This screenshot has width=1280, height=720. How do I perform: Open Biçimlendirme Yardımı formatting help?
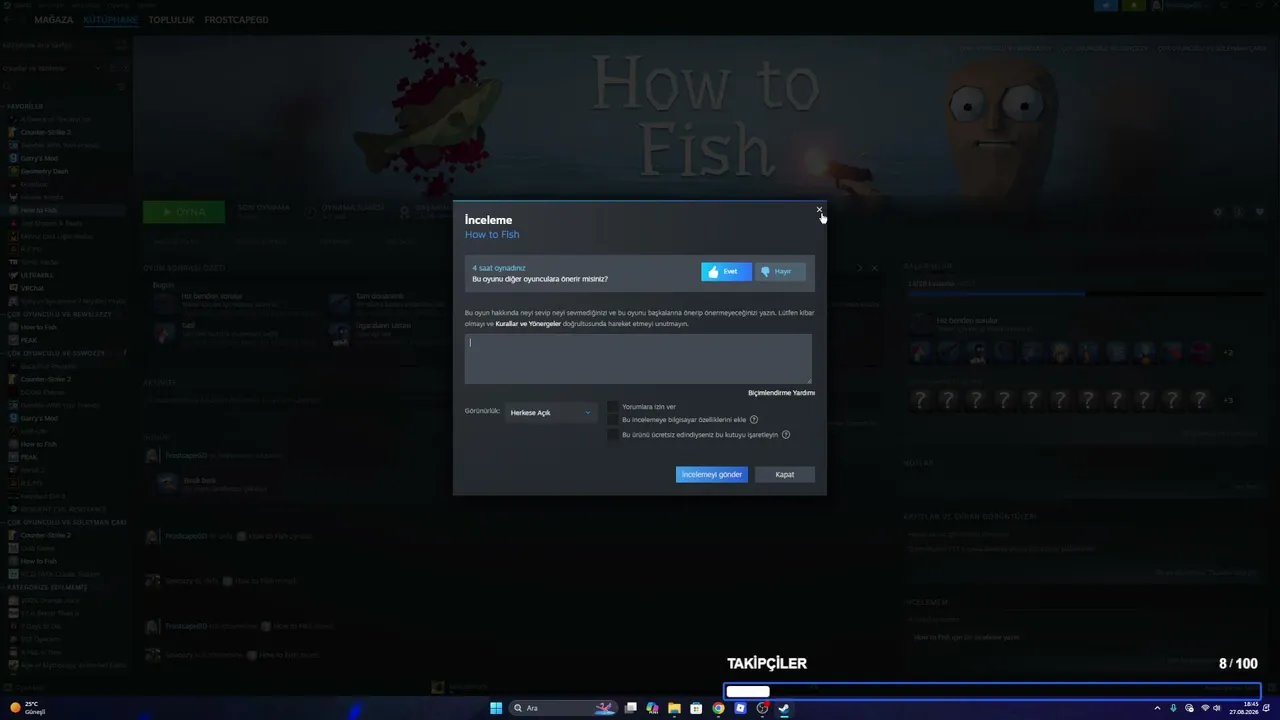tap(781, 393)
